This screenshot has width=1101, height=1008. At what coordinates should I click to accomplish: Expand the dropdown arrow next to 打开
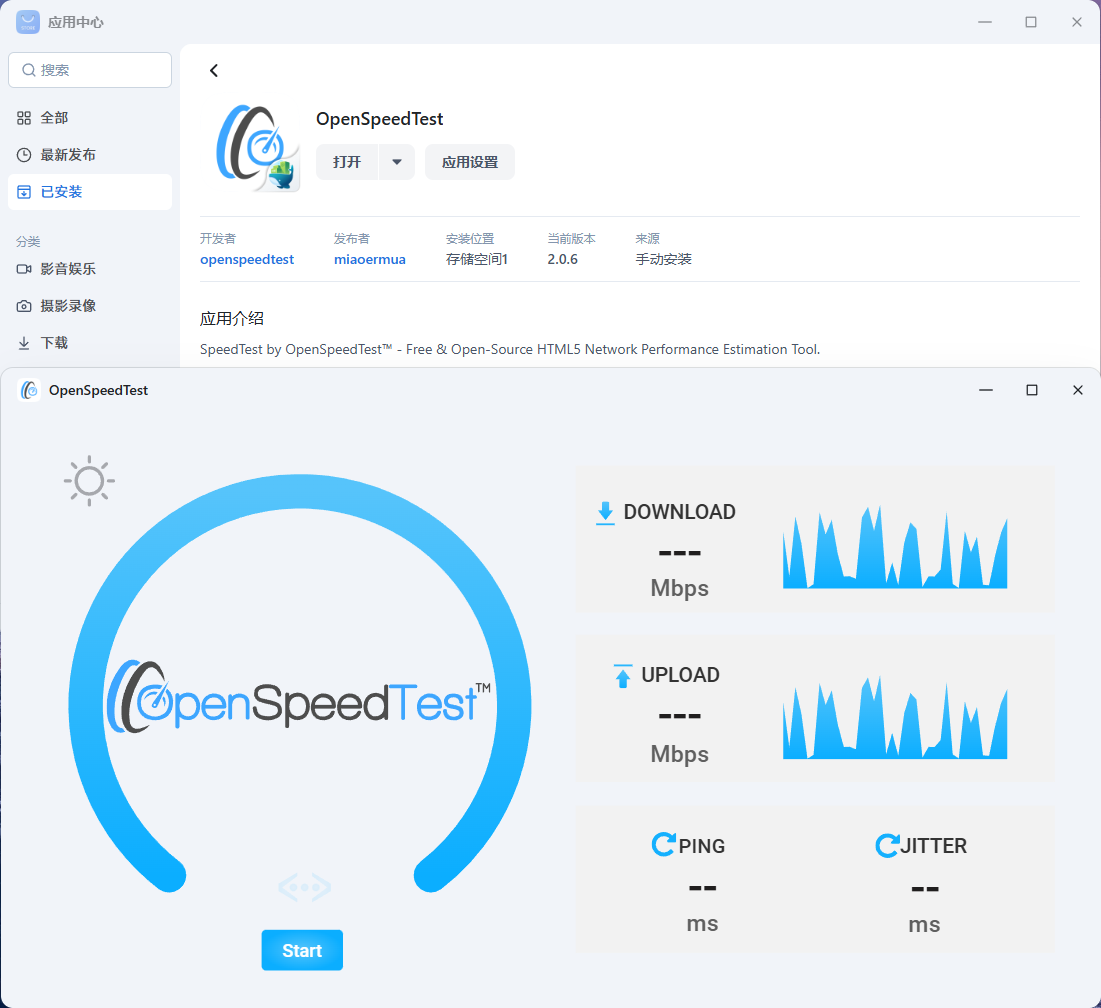397,162
